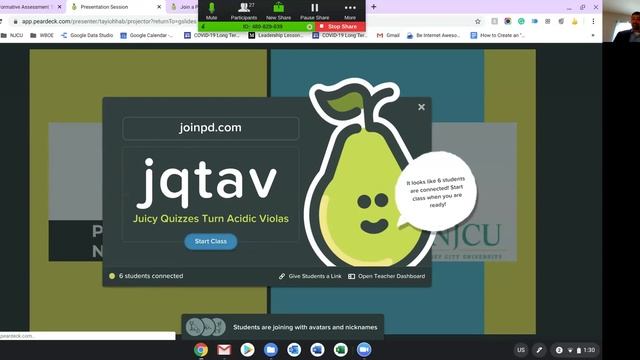This screenshot has width=640, height=360.
Task: Start a New Share in Zoom
Action: point(278,11)
